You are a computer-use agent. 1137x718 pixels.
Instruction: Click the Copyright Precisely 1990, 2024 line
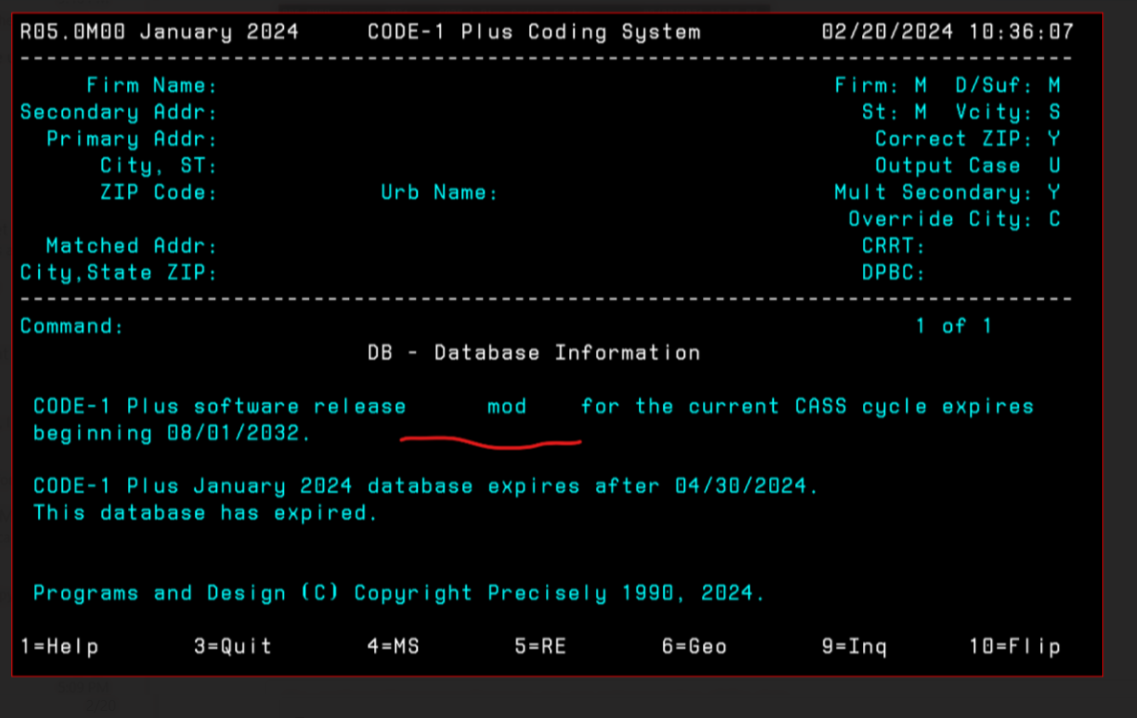[x=399, y=593]
